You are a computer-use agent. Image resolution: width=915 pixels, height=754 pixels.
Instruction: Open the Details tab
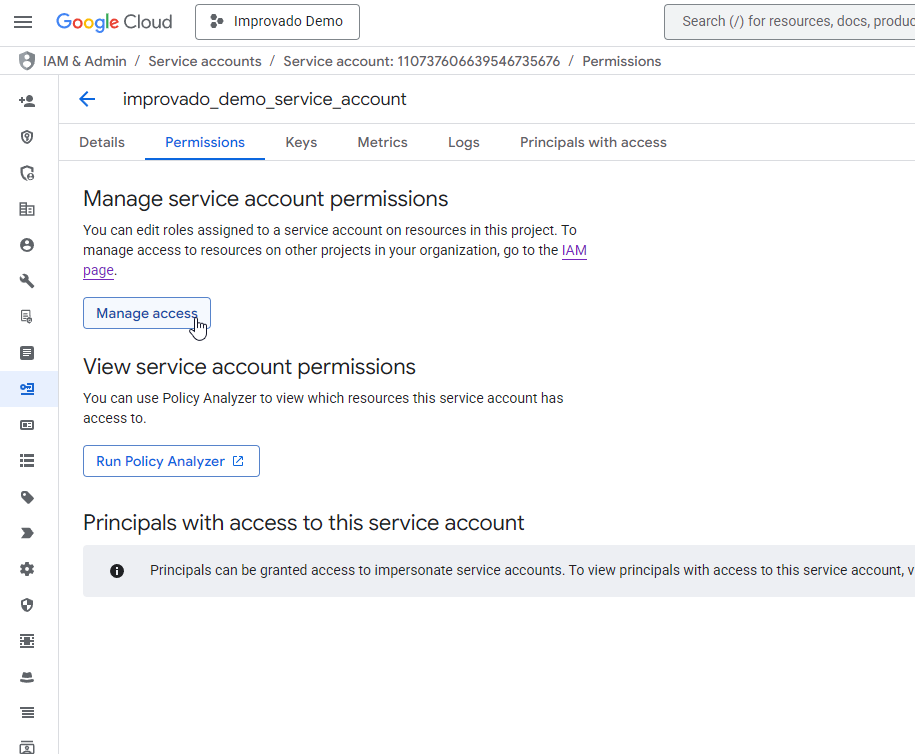tap(102, 142)
